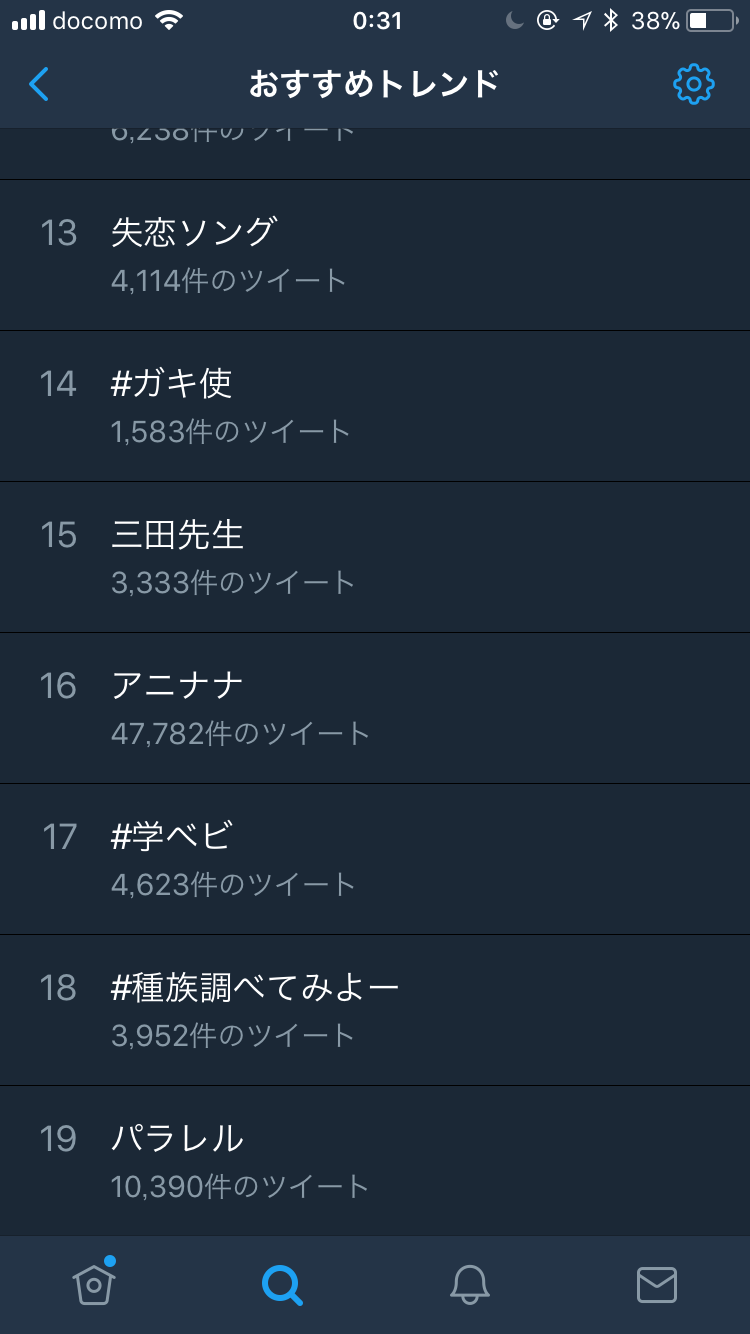
Task: Select the Search tab magnifier icon
Action: click(281, 1285)
